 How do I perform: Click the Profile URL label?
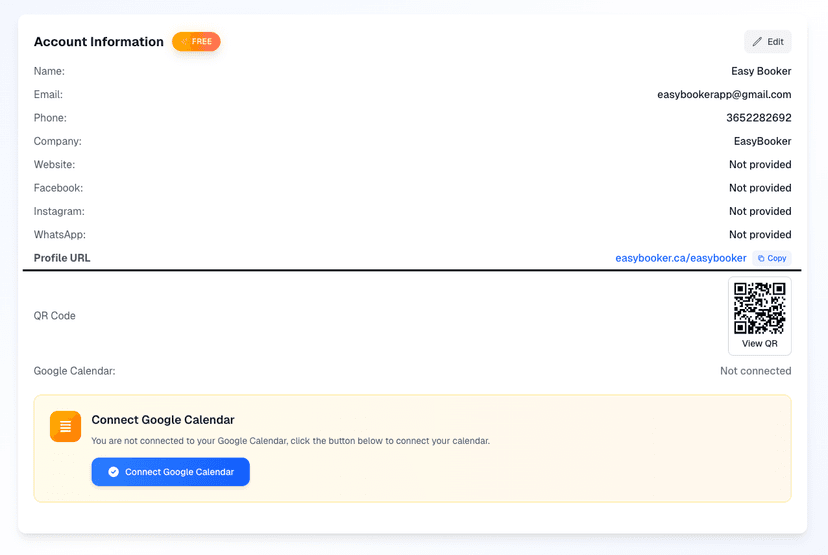click(62, 258)
